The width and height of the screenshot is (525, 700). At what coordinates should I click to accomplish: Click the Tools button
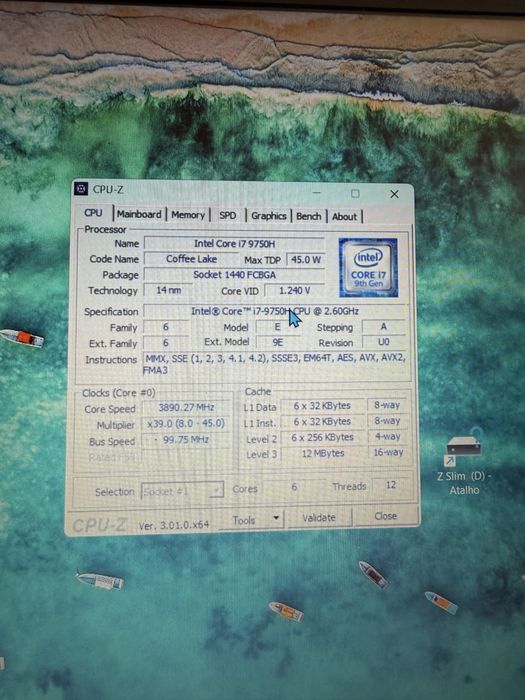244,520
